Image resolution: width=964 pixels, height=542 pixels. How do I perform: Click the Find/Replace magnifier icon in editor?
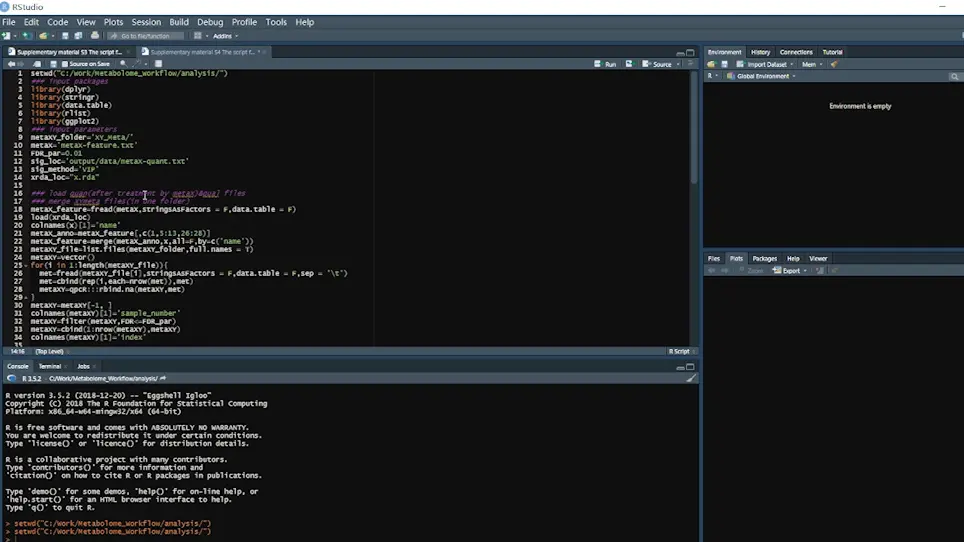pyautogui.click(x=123, y=64)
